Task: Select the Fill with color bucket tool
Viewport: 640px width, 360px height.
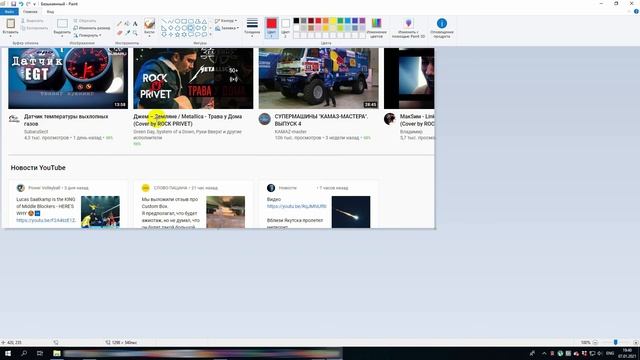Action: coord(127,24)
